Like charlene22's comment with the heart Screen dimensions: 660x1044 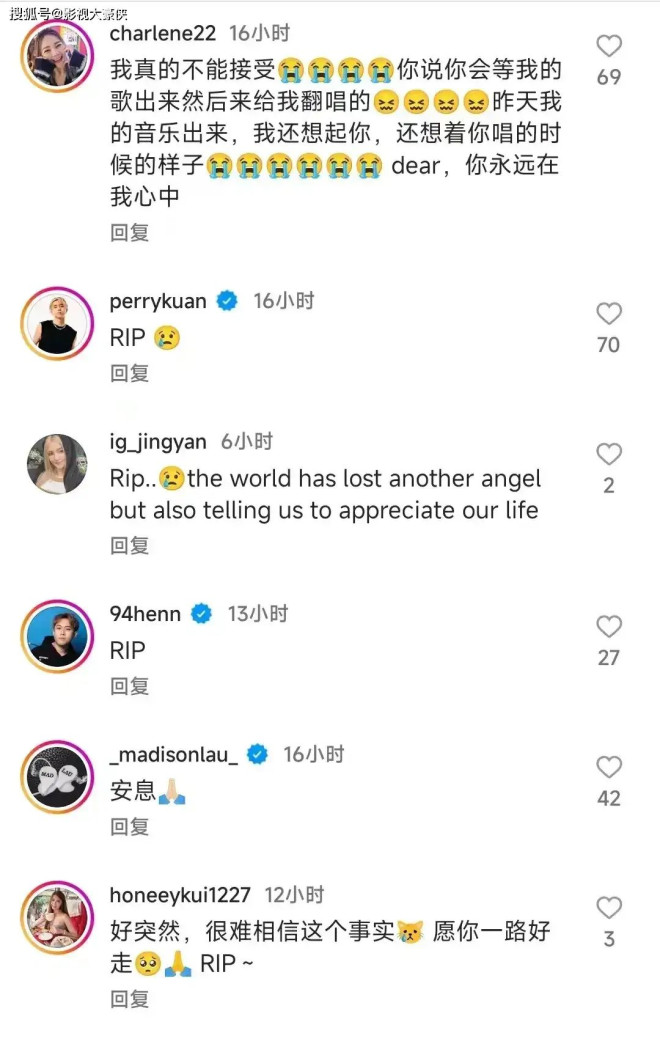608,46
